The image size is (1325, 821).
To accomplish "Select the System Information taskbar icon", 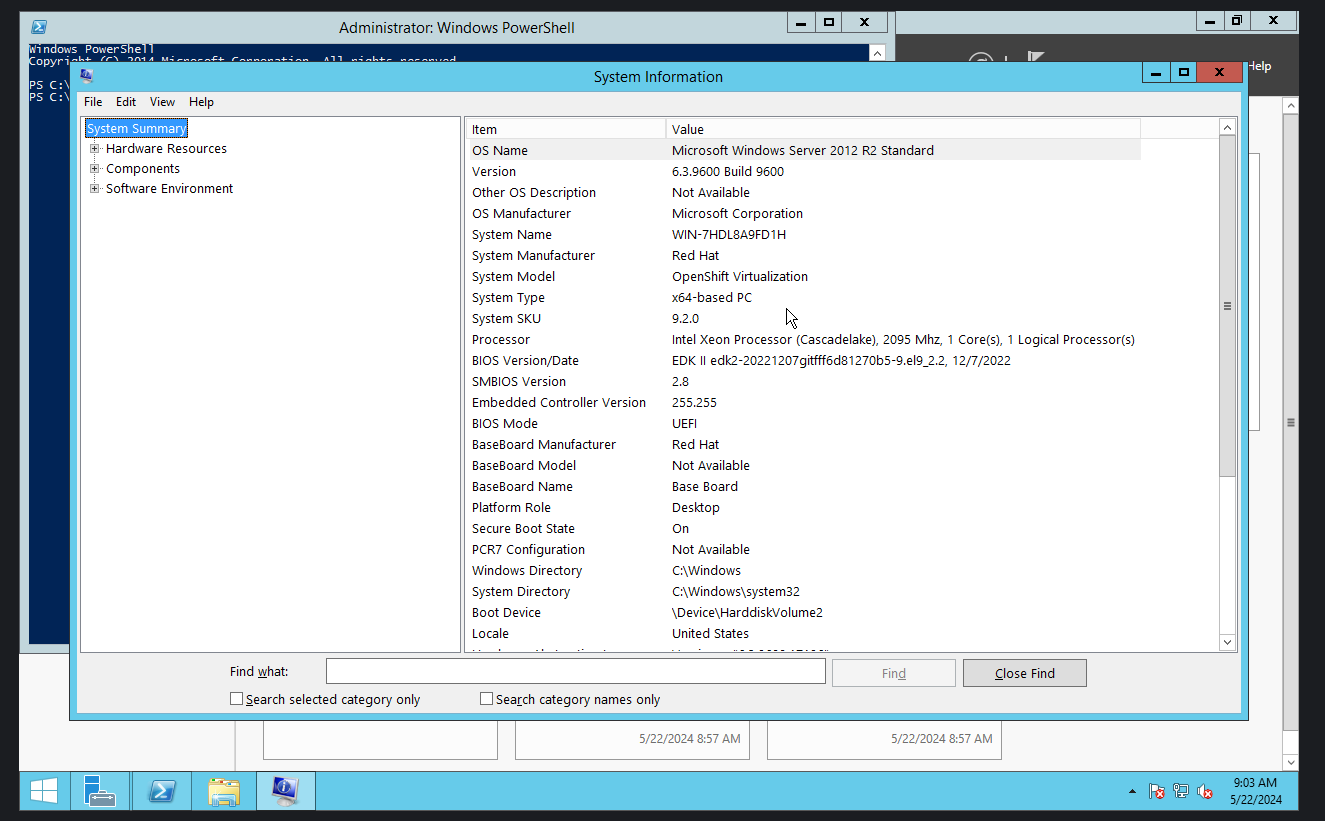I will 286,791.
